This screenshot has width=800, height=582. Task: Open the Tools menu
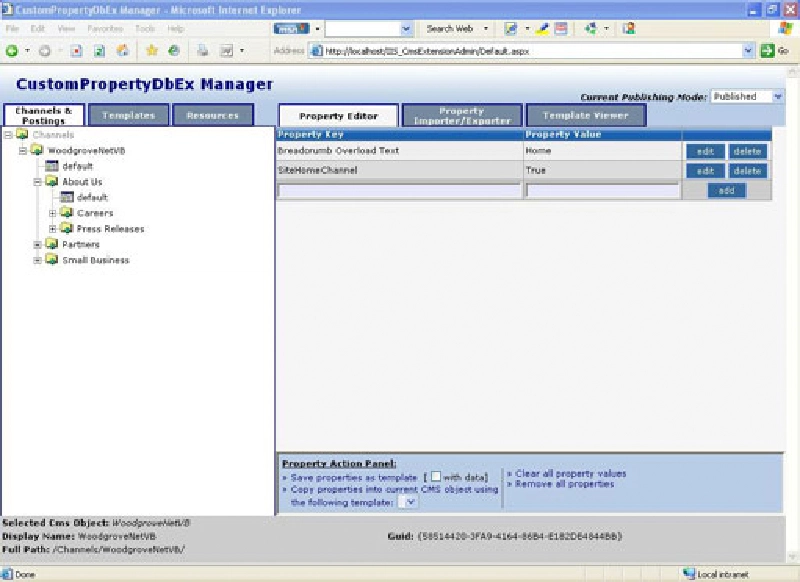click(145, 29)
